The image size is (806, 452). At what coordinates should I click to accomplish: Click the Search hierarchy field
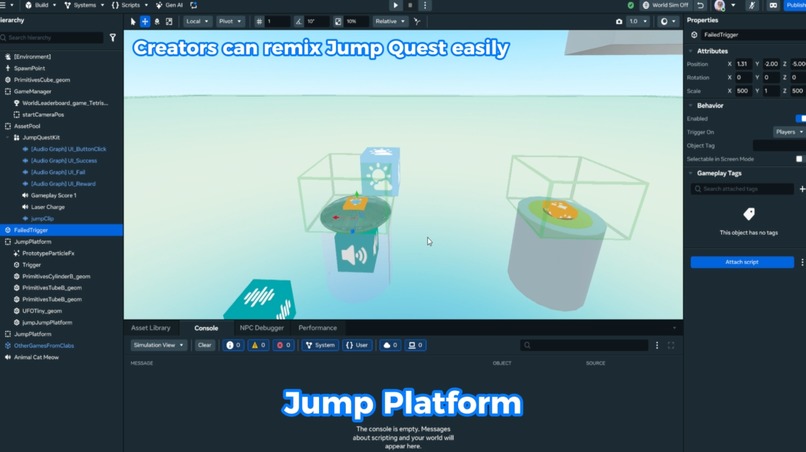point(51,38)
